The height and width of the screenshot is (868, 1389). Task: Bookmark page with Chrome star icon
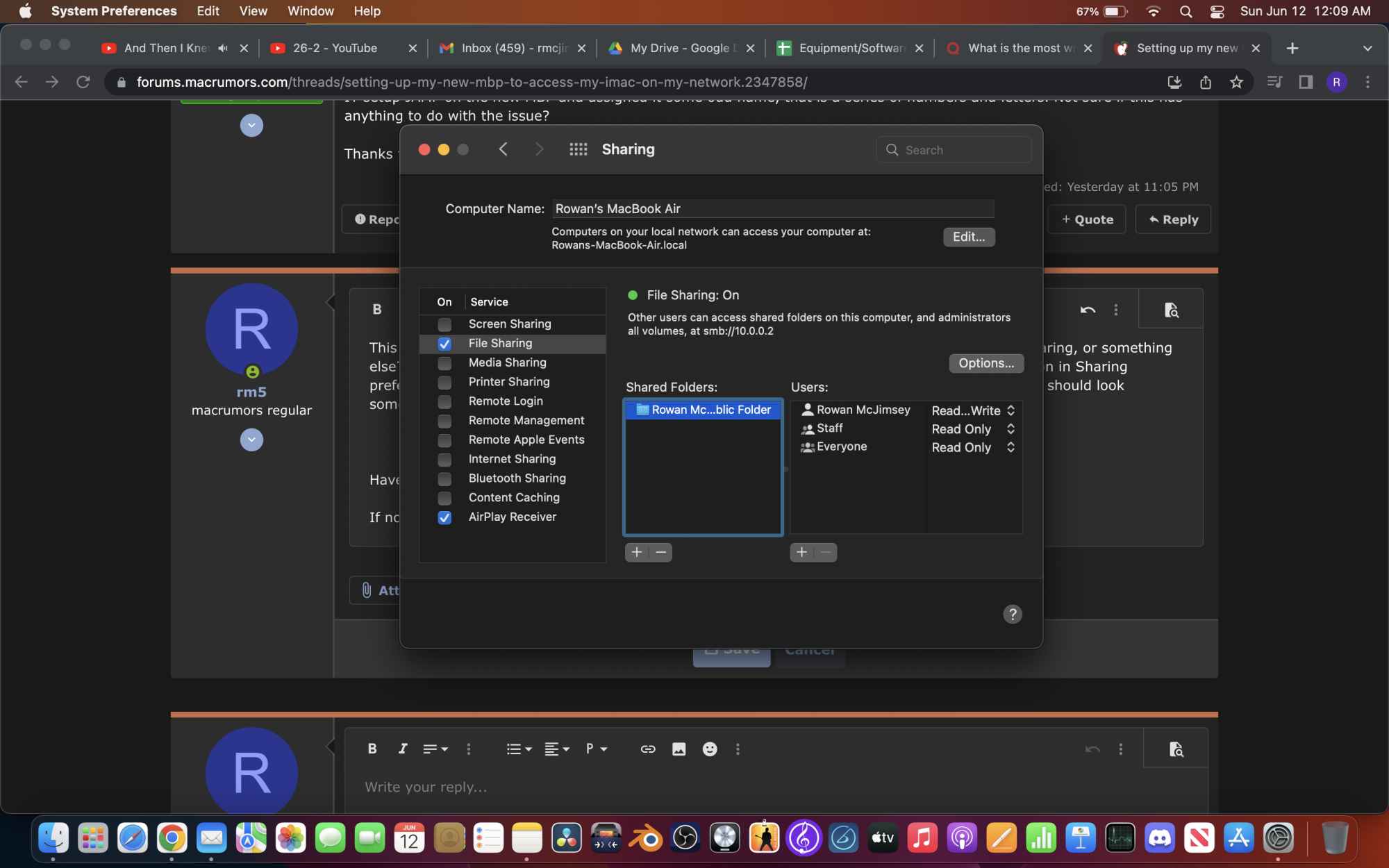click(1236, 82)
